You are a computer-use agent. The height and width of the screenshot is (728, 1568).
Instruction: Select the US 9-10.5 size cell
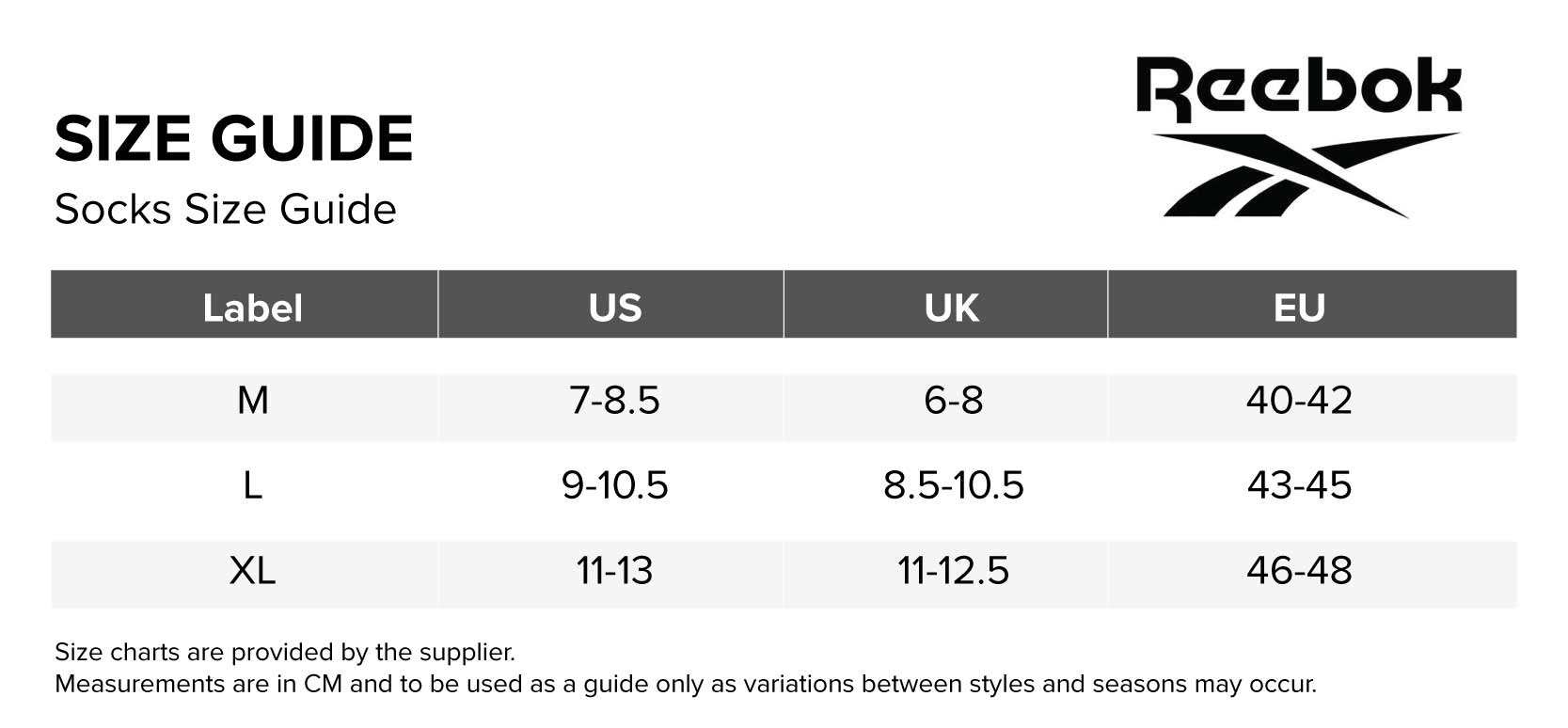[615, 485]
